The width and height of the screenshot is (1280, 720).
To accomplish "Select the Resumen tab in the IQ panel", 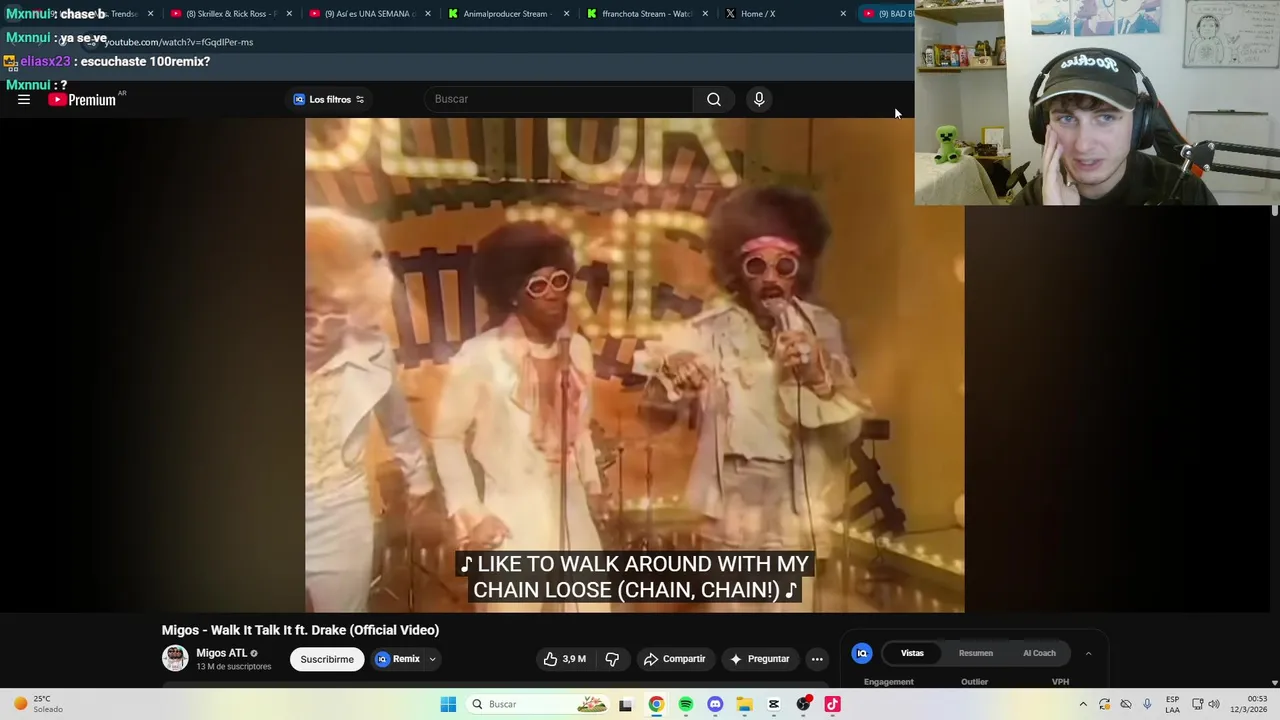I will click(976, 653).
